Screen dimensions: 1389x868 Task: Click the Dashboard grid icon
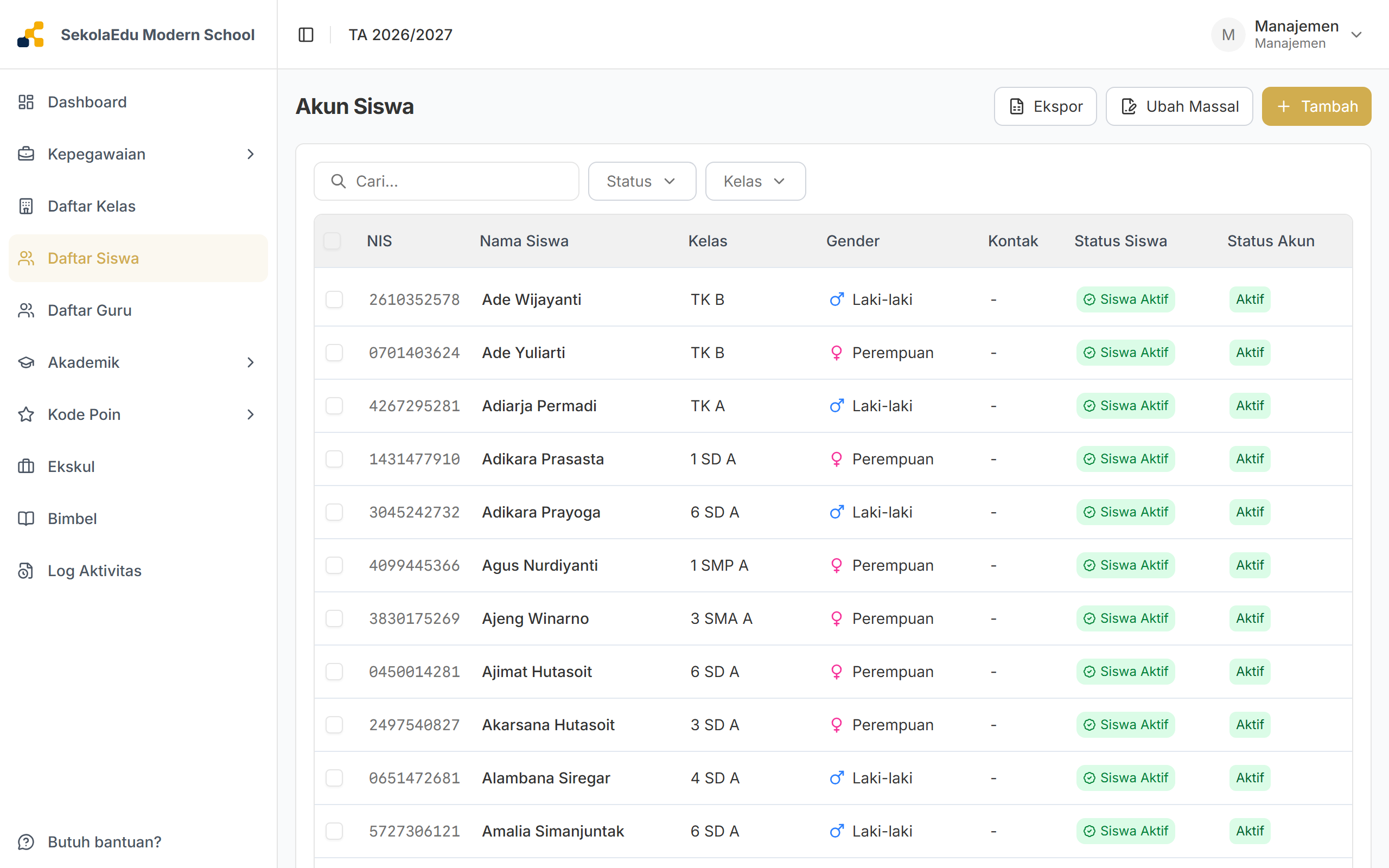[x=26, y=102]
